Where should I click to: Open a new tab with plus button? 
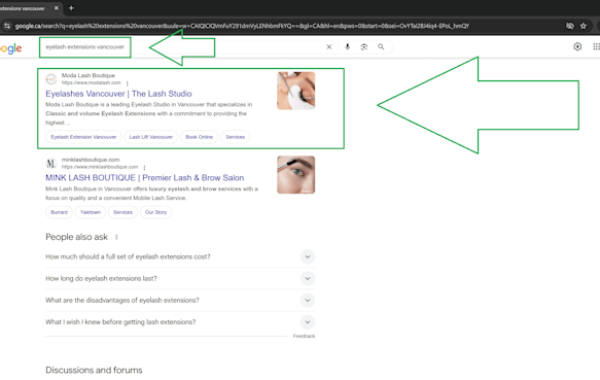(x=71, y=8)
